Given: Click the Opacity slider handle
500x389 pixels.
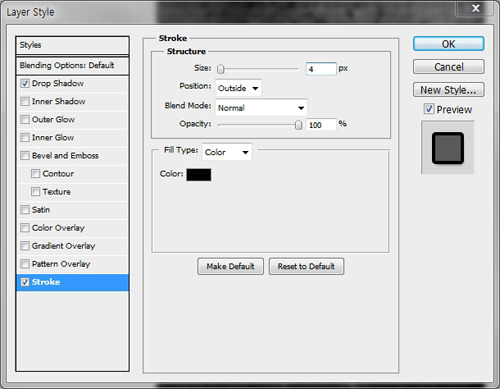Looking at the screenshot, I should tap(298, 125).
